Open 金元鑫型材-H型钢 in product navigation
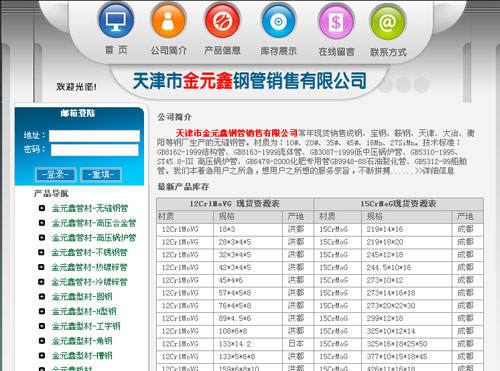 click(x=84, y=311)
